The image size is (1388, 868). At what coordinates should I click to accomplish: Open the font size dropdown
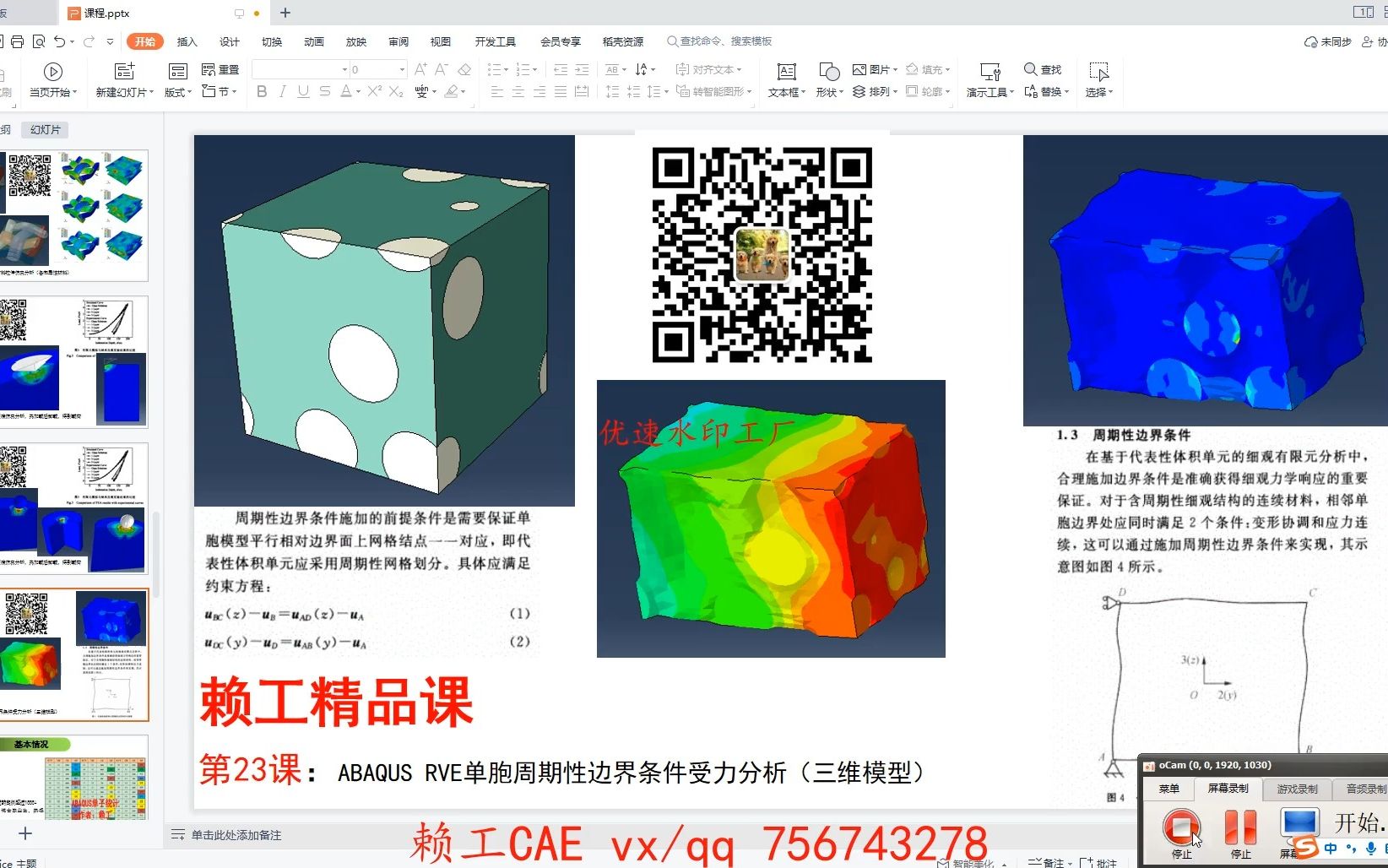pyautogui.click(x=403, y=69)
